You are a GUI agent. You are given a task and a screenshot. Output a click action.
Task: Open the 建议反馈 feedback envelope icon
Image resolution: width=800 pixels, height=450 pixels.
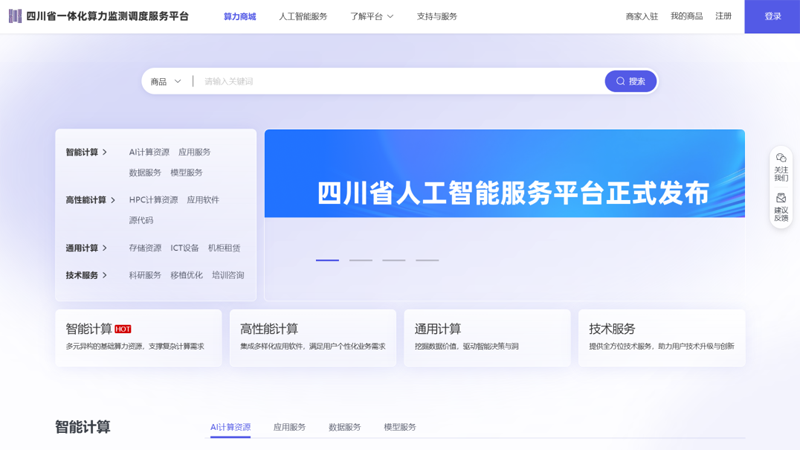tap(781, 198)
